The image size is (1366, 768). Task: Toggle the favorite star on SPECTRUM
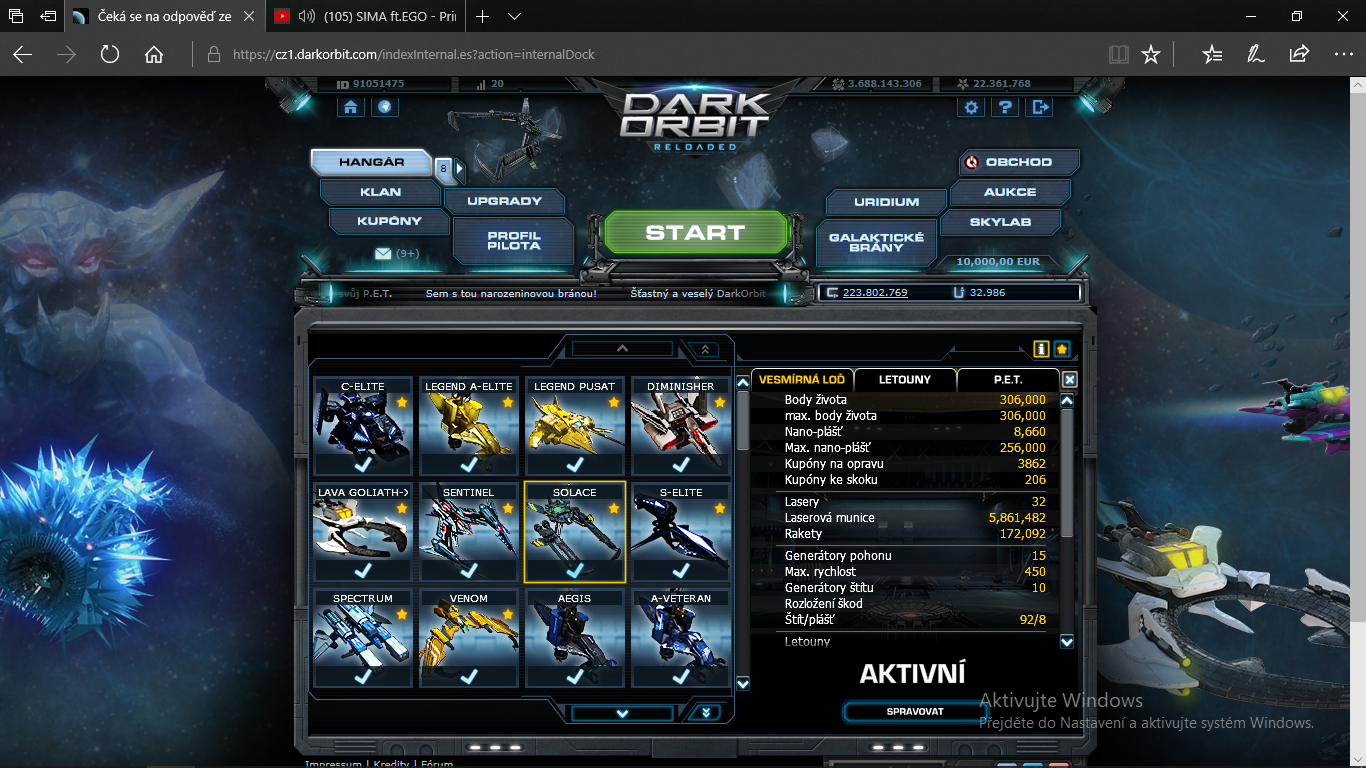pos(401,614)
